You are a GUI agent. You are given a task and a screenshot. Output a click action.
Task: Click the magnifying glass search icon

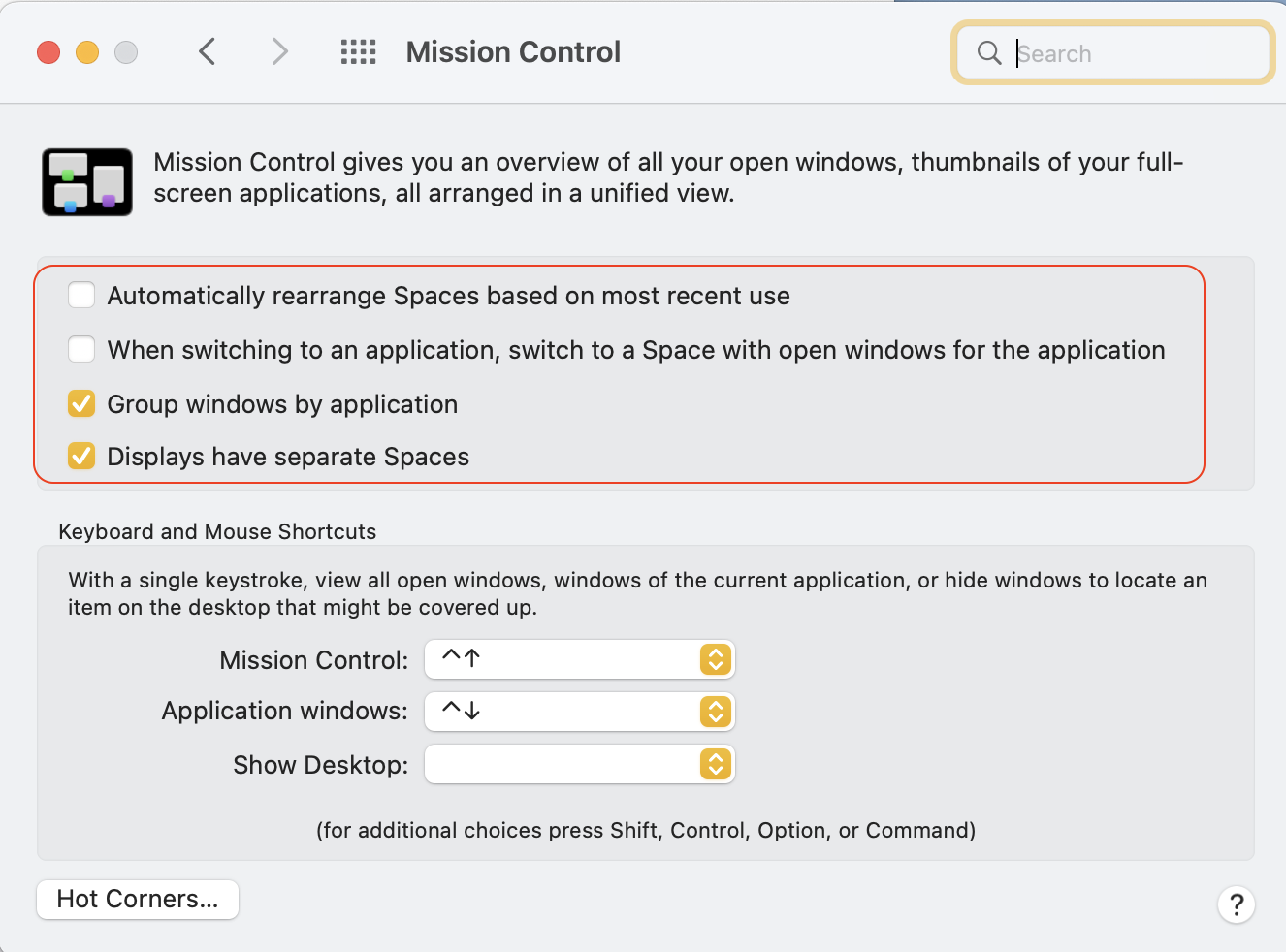point(988,53)
